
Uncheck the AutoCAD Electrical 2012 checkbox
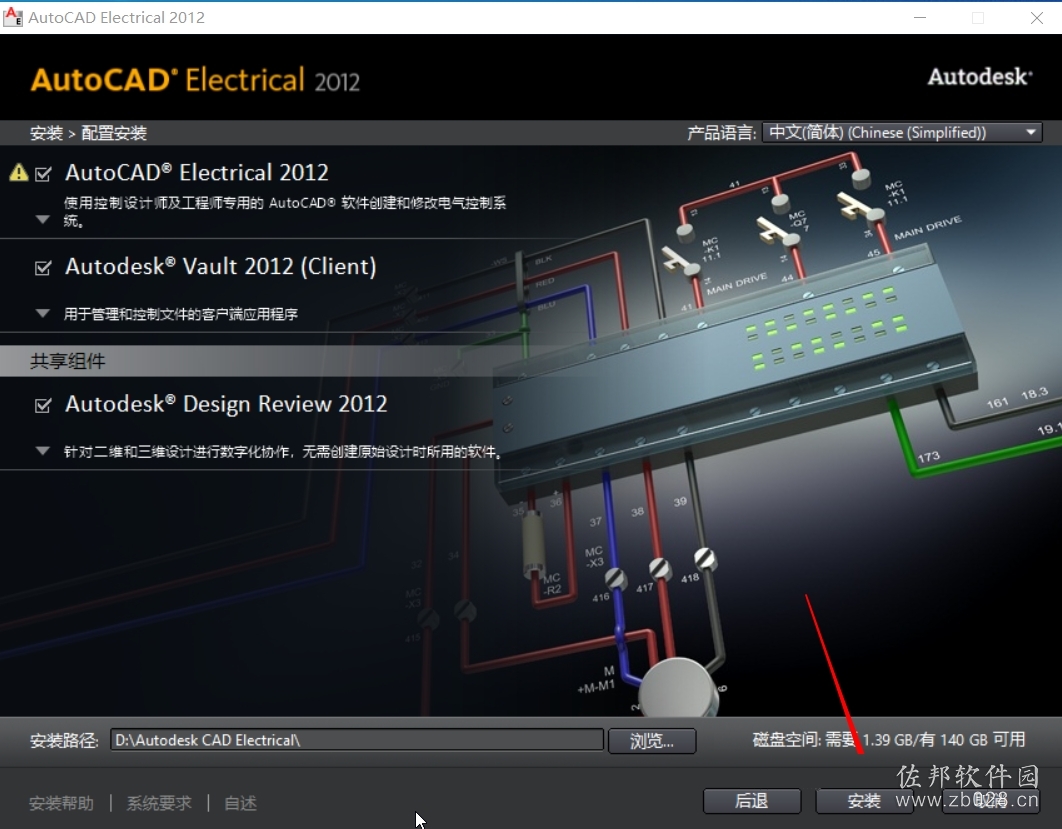click(x=43, y=174)
